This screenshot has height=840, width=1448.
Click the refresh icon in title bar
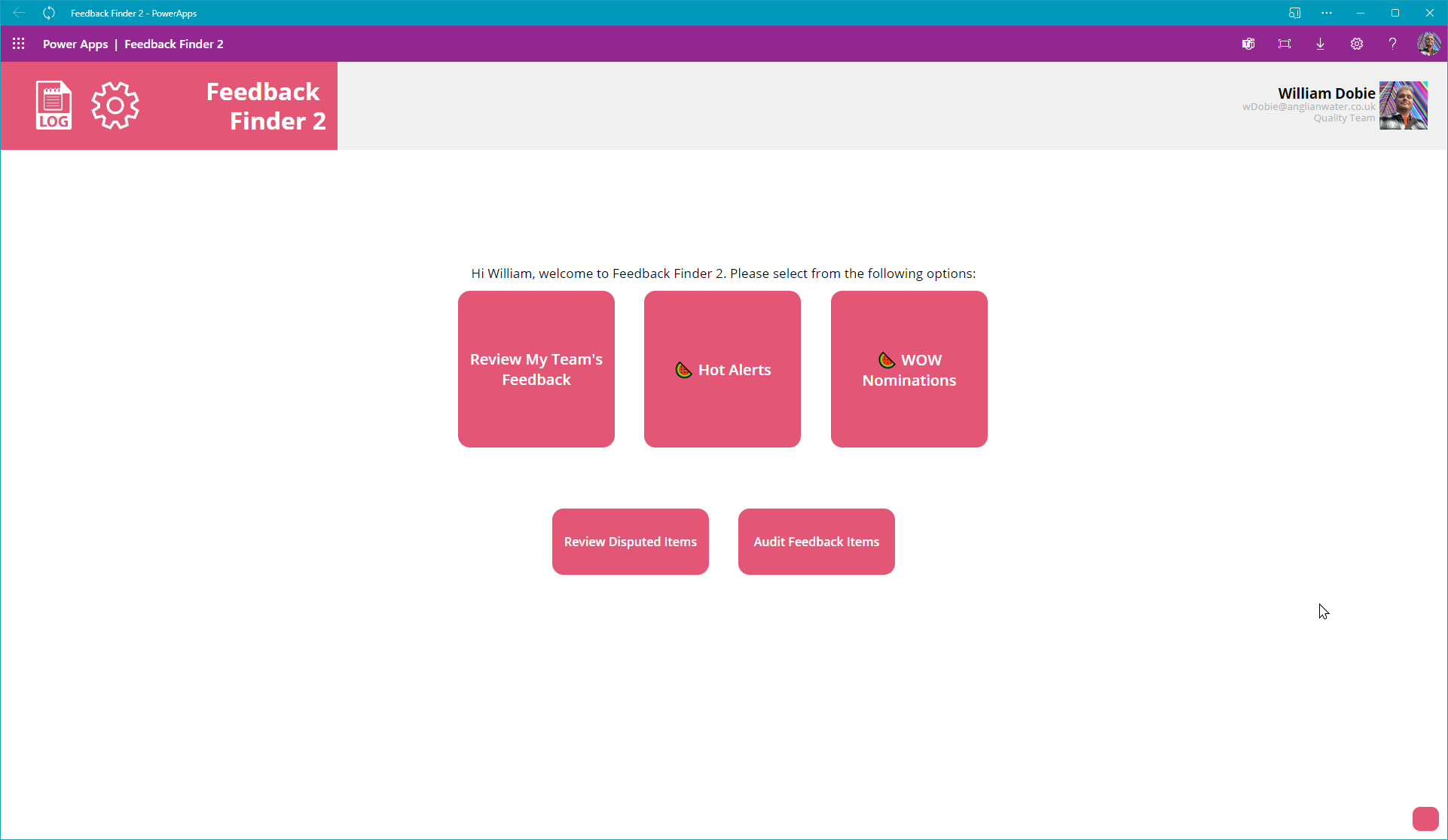tap(49, 13)
